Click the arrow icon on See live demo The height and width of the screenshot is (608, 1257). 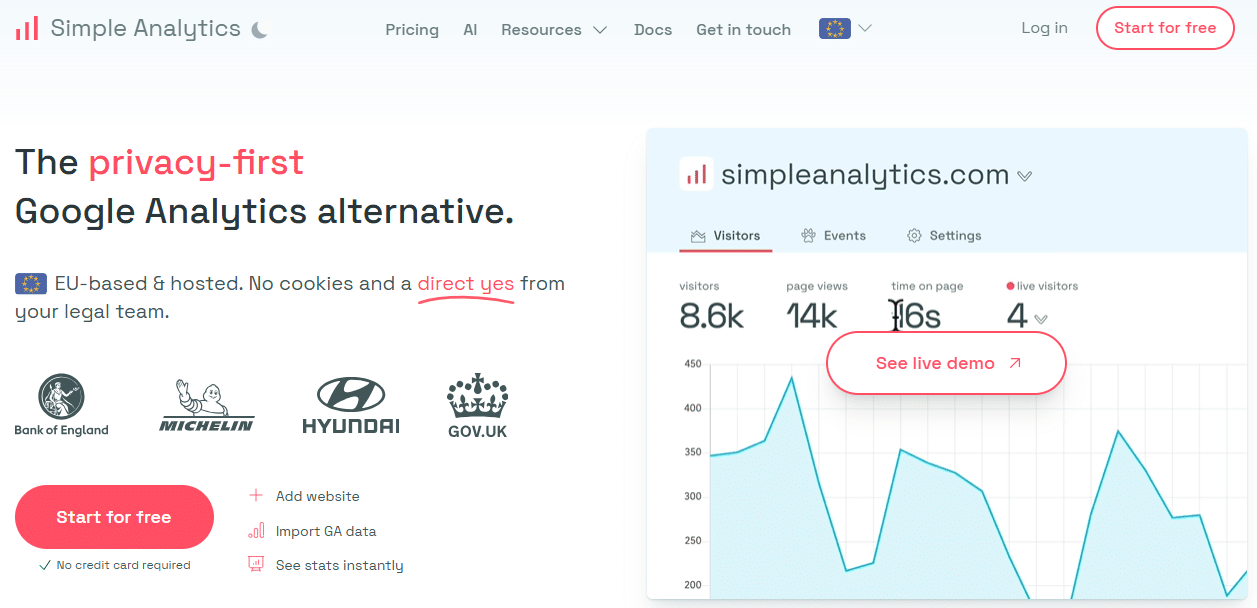point(1015,363)
